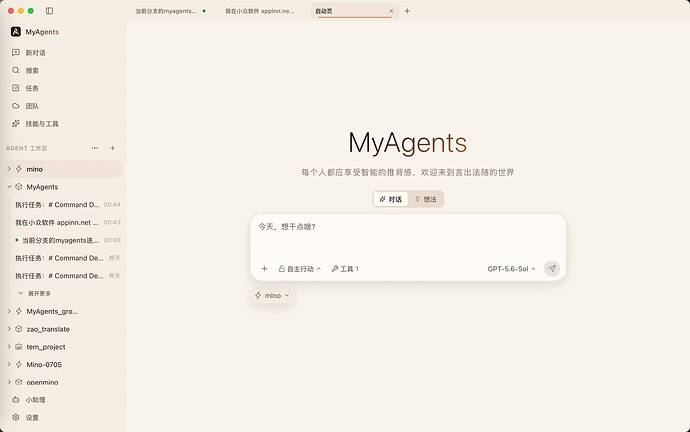This screenshot has width=690, height=432.
Task: Select the zao_translate workspace label
Action: pyautogui.click(x=48, y=329)
